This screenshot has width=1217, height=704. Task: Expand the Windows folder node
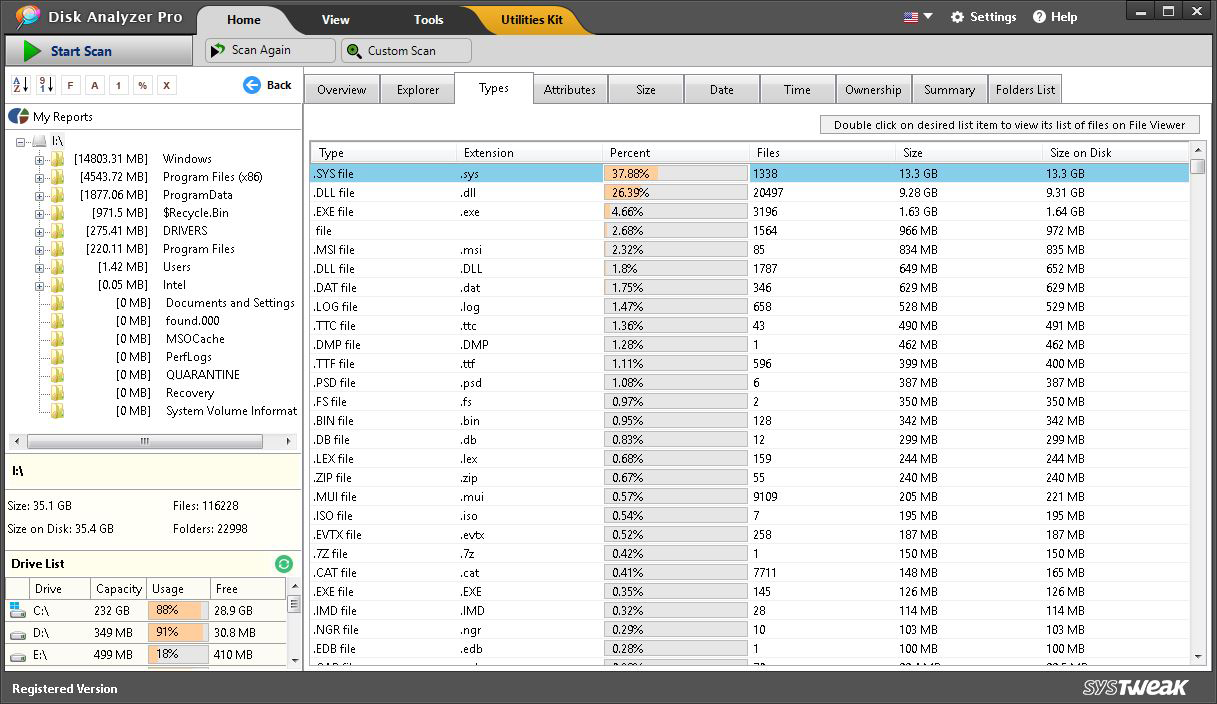tap(40, 159)
